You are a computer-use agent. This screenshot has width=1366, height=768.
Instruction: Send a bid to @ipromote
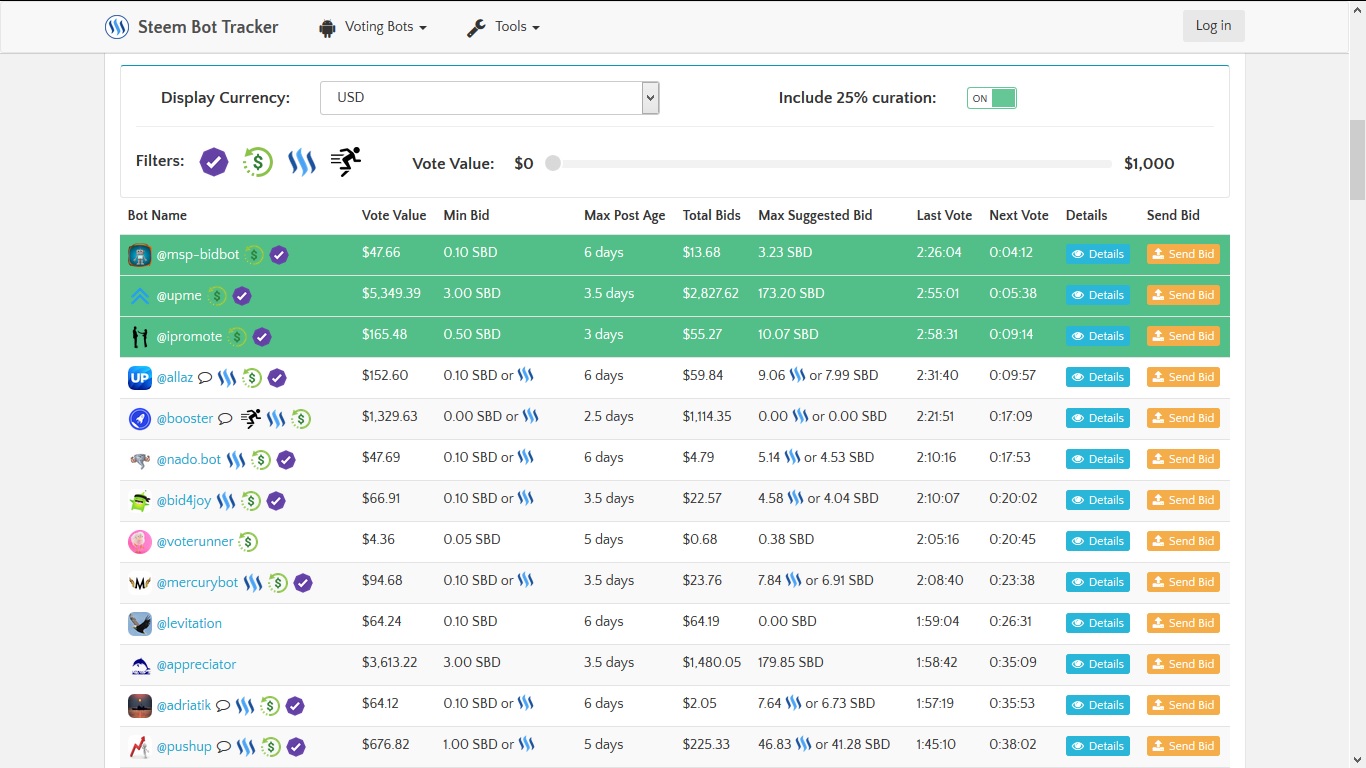pos(1183,336)
